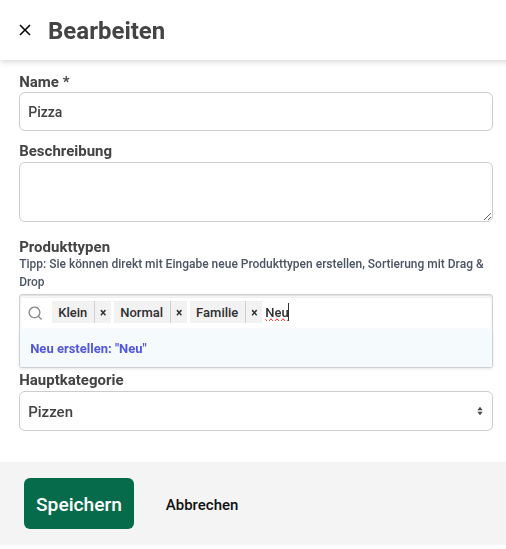Viewport: 506px width, 549px height.
Task: Close the Bearbeiten dialog with the X icon
Action: click(25, 30)
